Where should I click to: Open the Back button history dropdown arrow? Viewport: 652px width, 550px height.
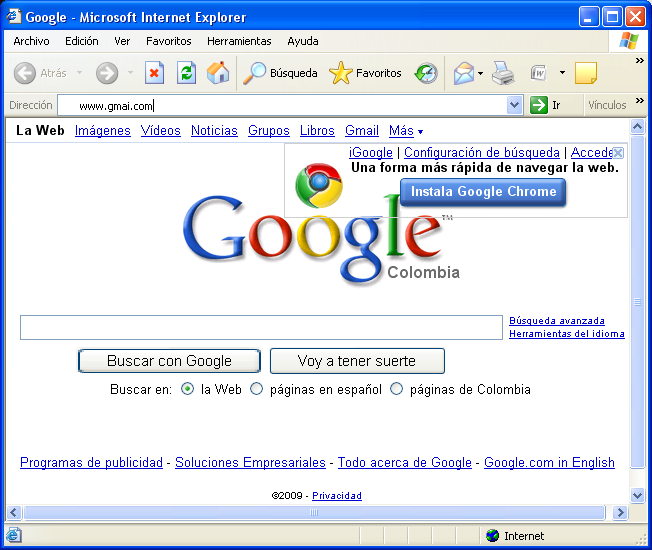pos(80,73)
